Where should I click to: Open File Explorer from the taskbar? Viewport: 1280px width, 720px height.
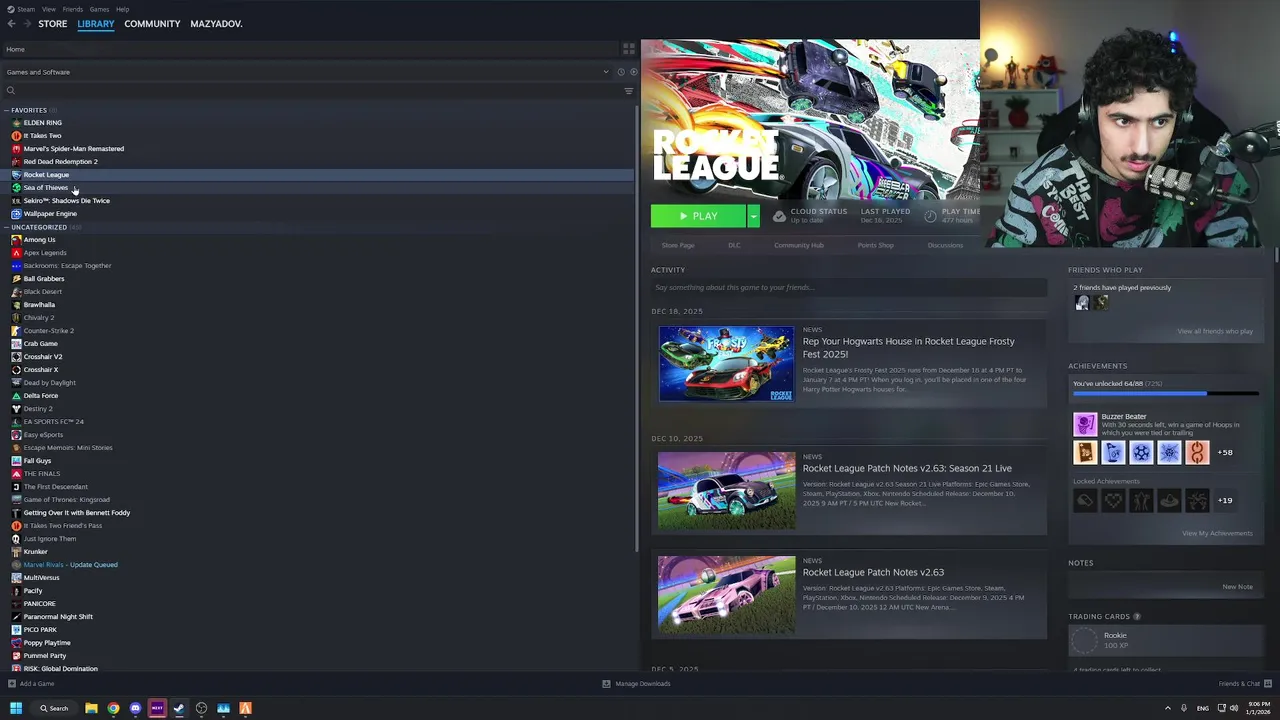coord(91,708)
